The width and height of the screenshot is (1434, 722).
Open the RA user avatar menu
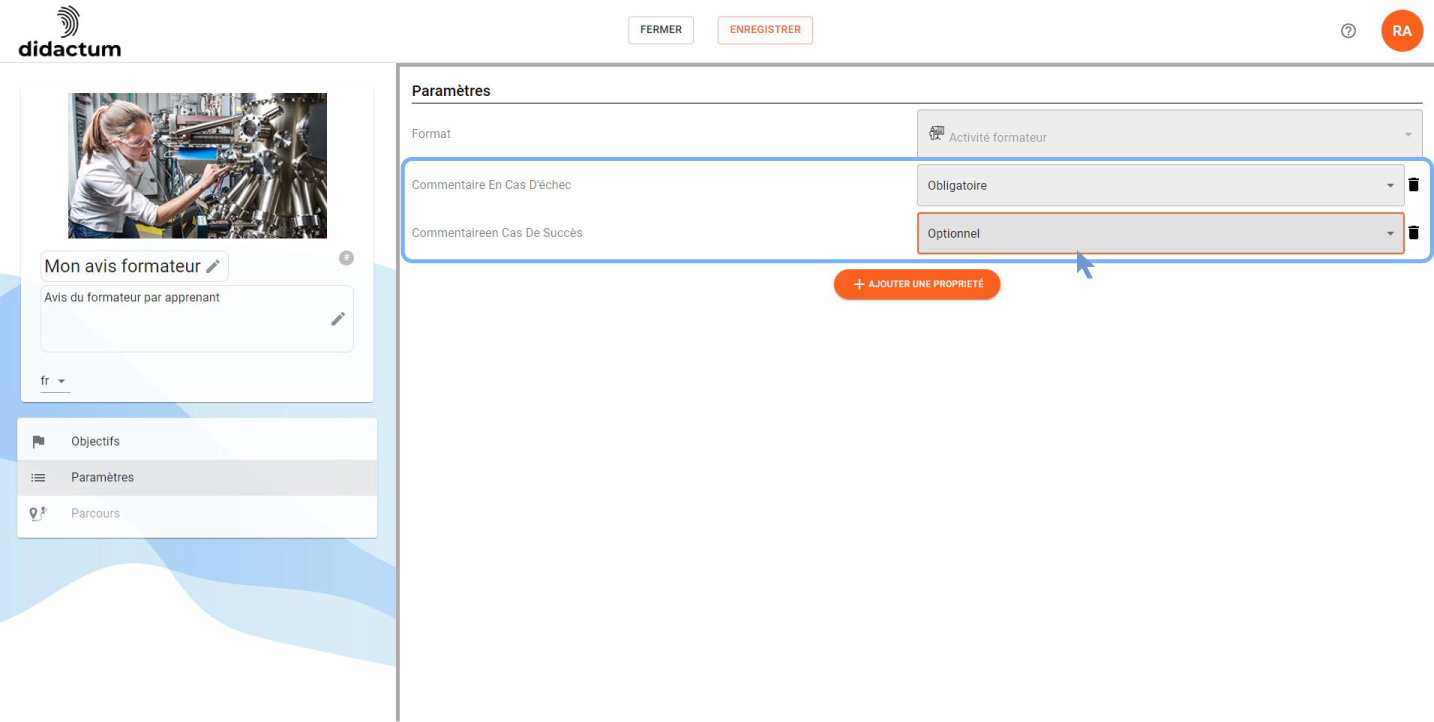[x=1402, y=31]
